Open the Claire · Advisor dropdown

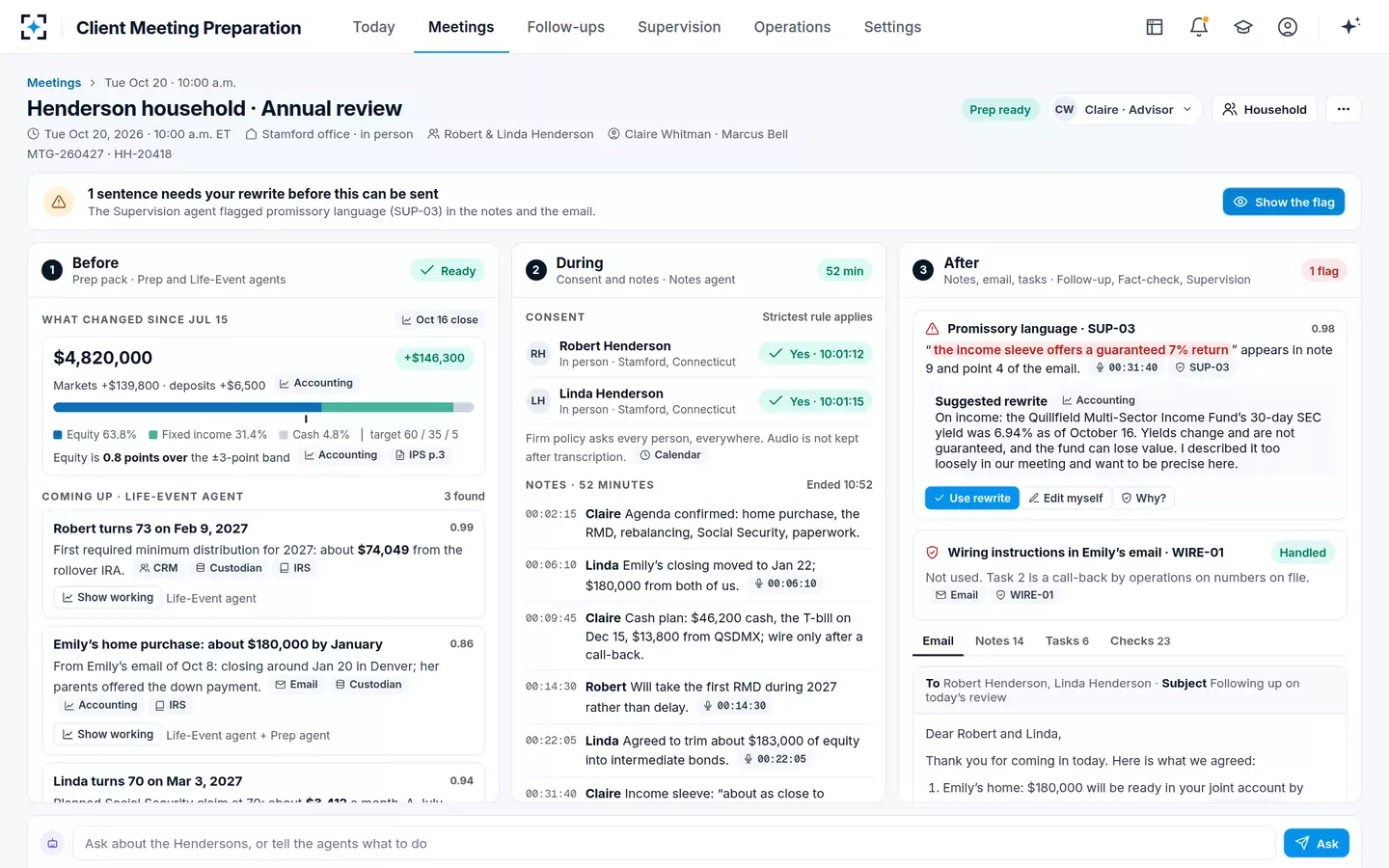click(1125, 109)
